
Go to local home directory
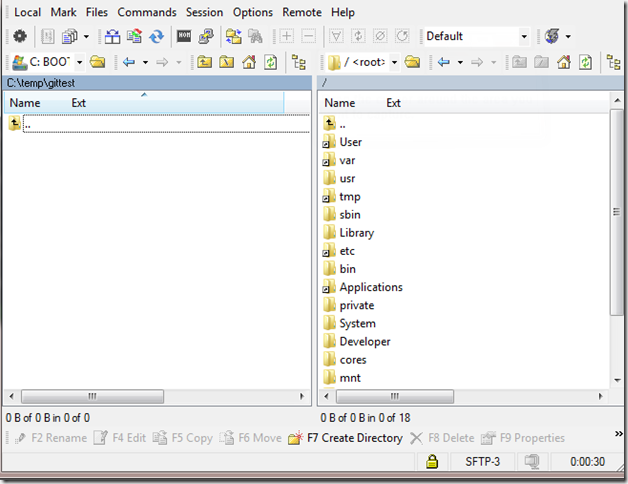(x=249, y=62)
